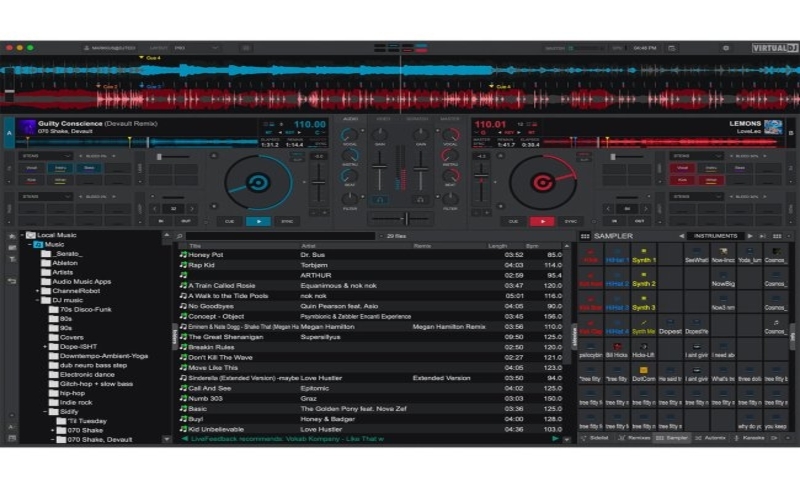This screenshot has width=800, height=488.
Task: Toggle the red HiHat stem pad on the right deck
Action: (711, 180)
